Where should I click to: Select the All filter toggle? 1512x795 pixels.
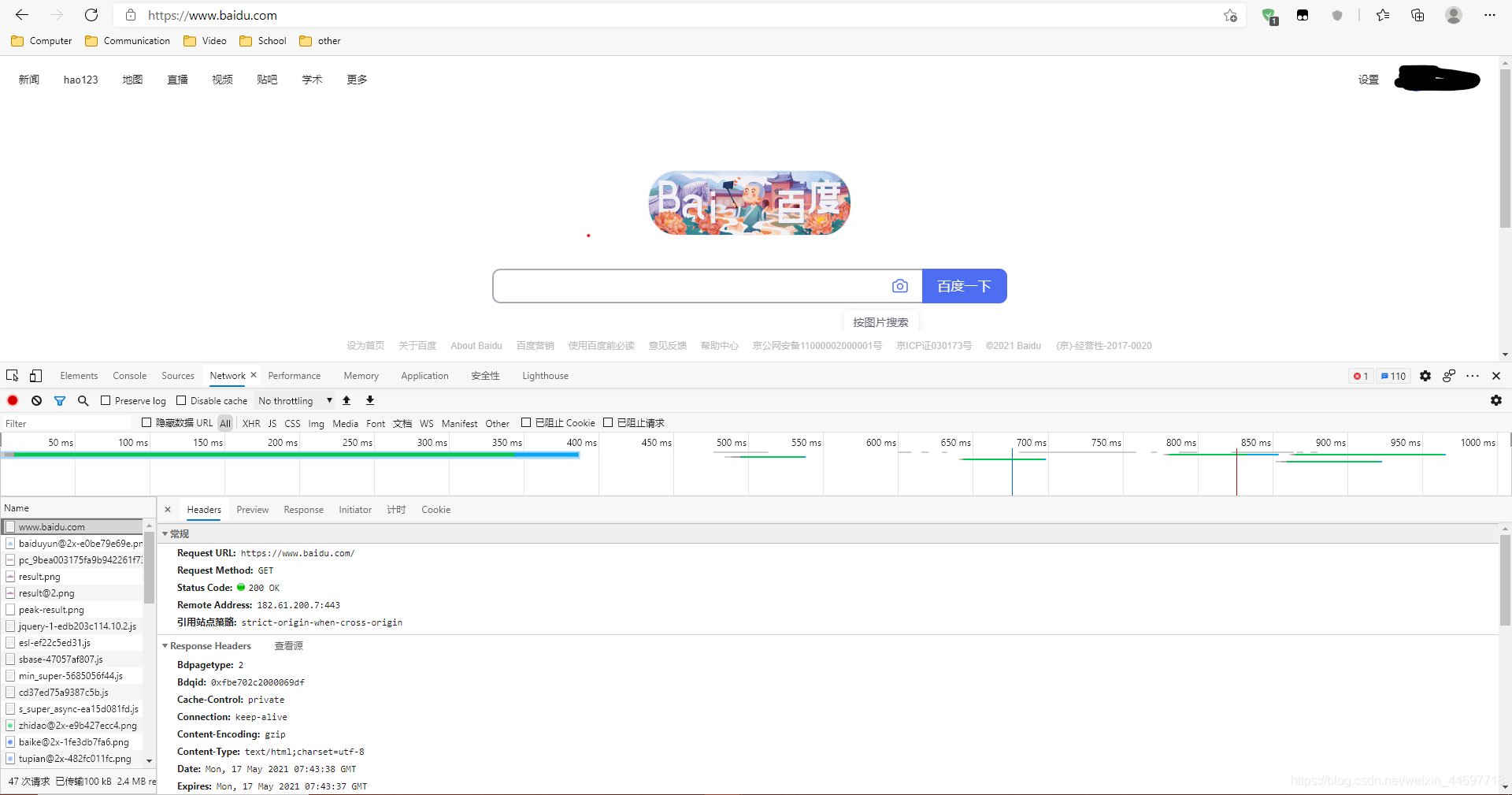(225, 423)
